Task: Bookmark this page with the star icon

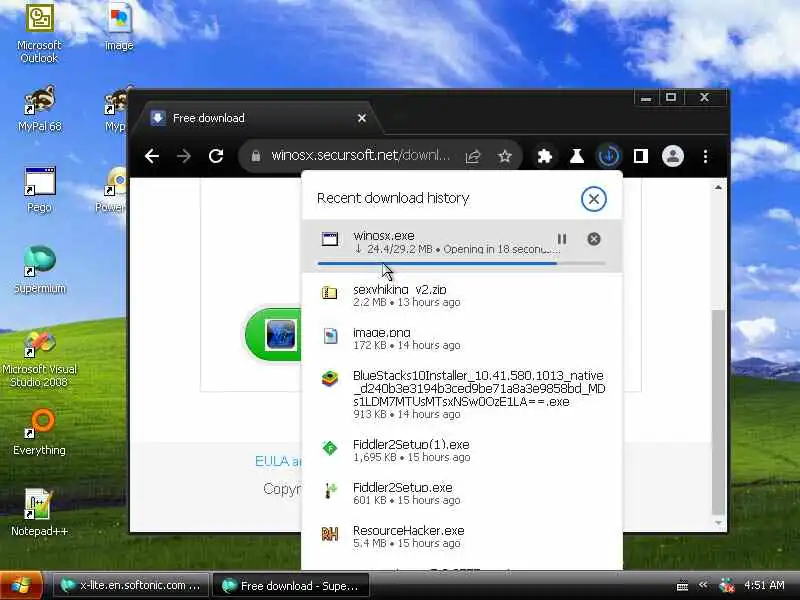Action: pos(505,156)
